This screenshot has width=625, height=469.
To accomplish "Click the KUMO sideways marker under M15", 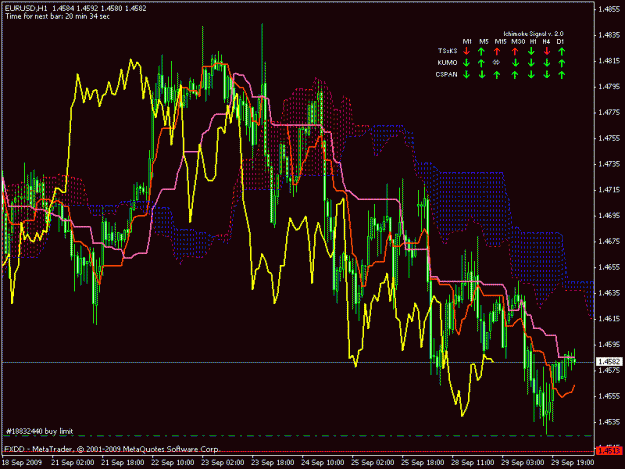I will (497, 63).
